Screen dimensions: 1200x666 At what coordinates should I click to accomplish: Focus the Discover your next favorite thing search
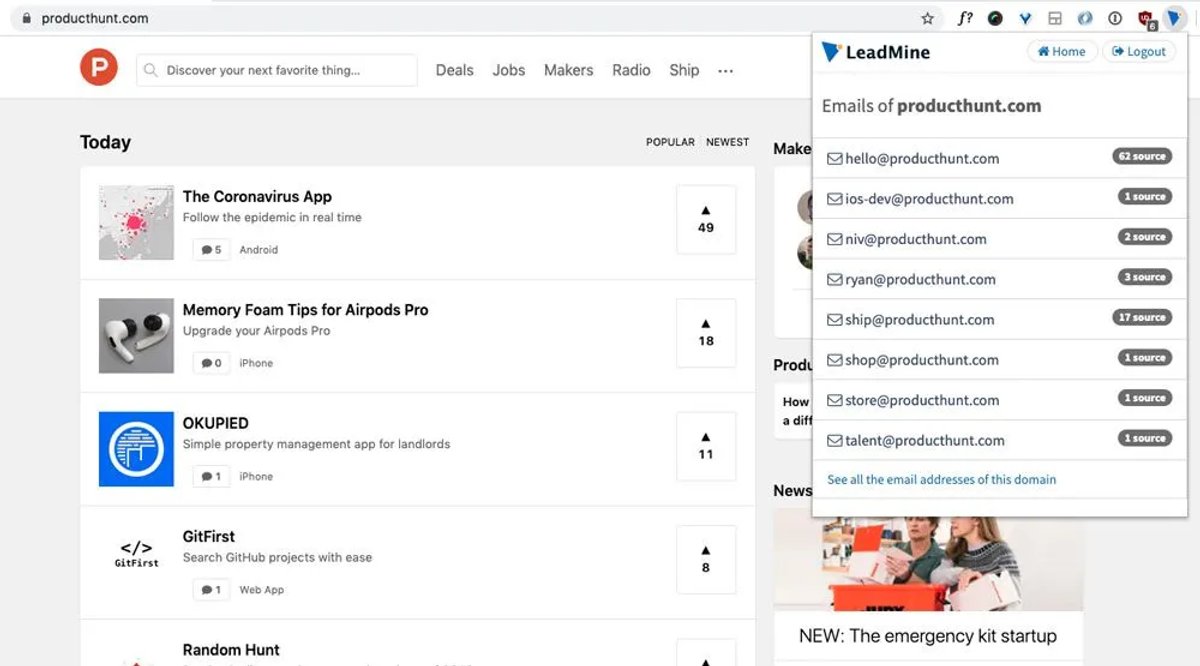click(277, 70)
